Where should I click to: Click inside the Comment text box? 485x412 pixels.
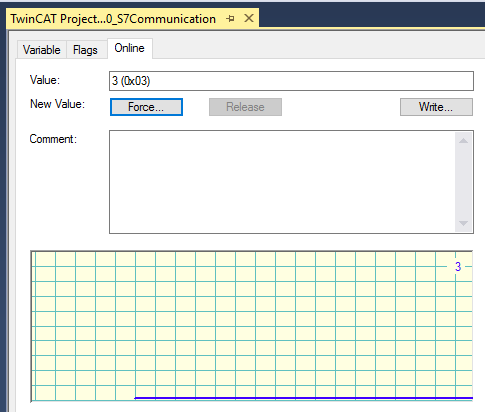(x=282, y=182)
